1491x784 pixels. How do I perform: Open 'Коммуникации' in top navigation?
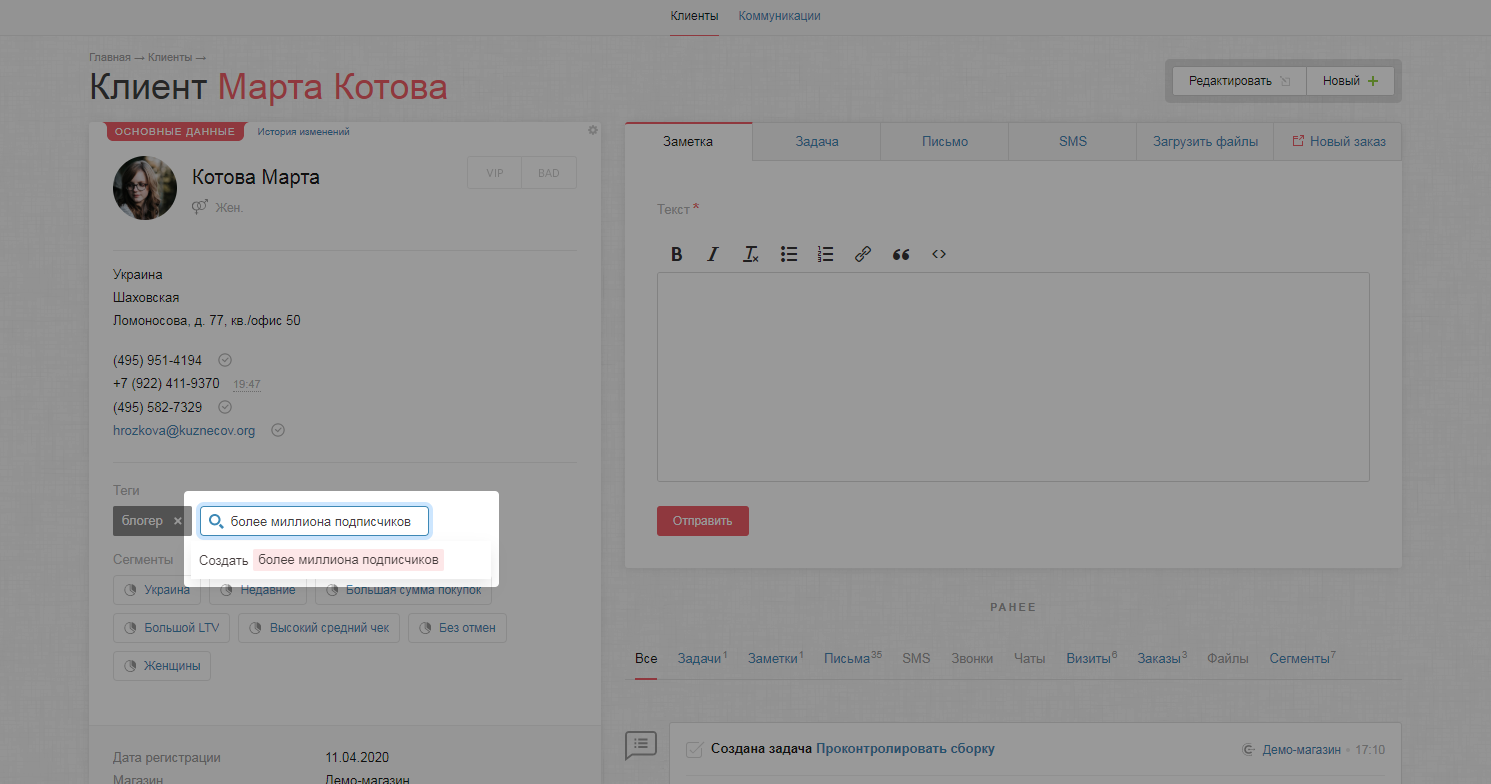point(779,16)
